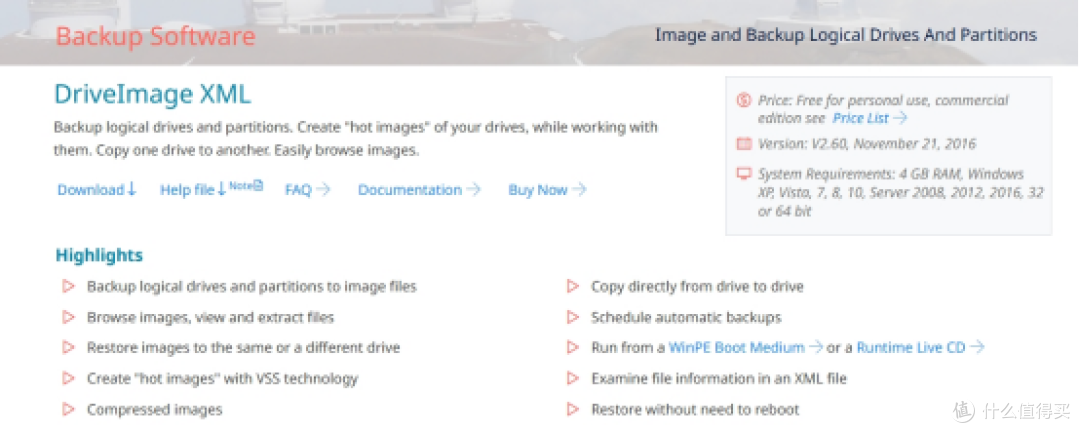Screen dimensions: 1080x433
Task: Open the FAQ link
Action: point(307,190)
